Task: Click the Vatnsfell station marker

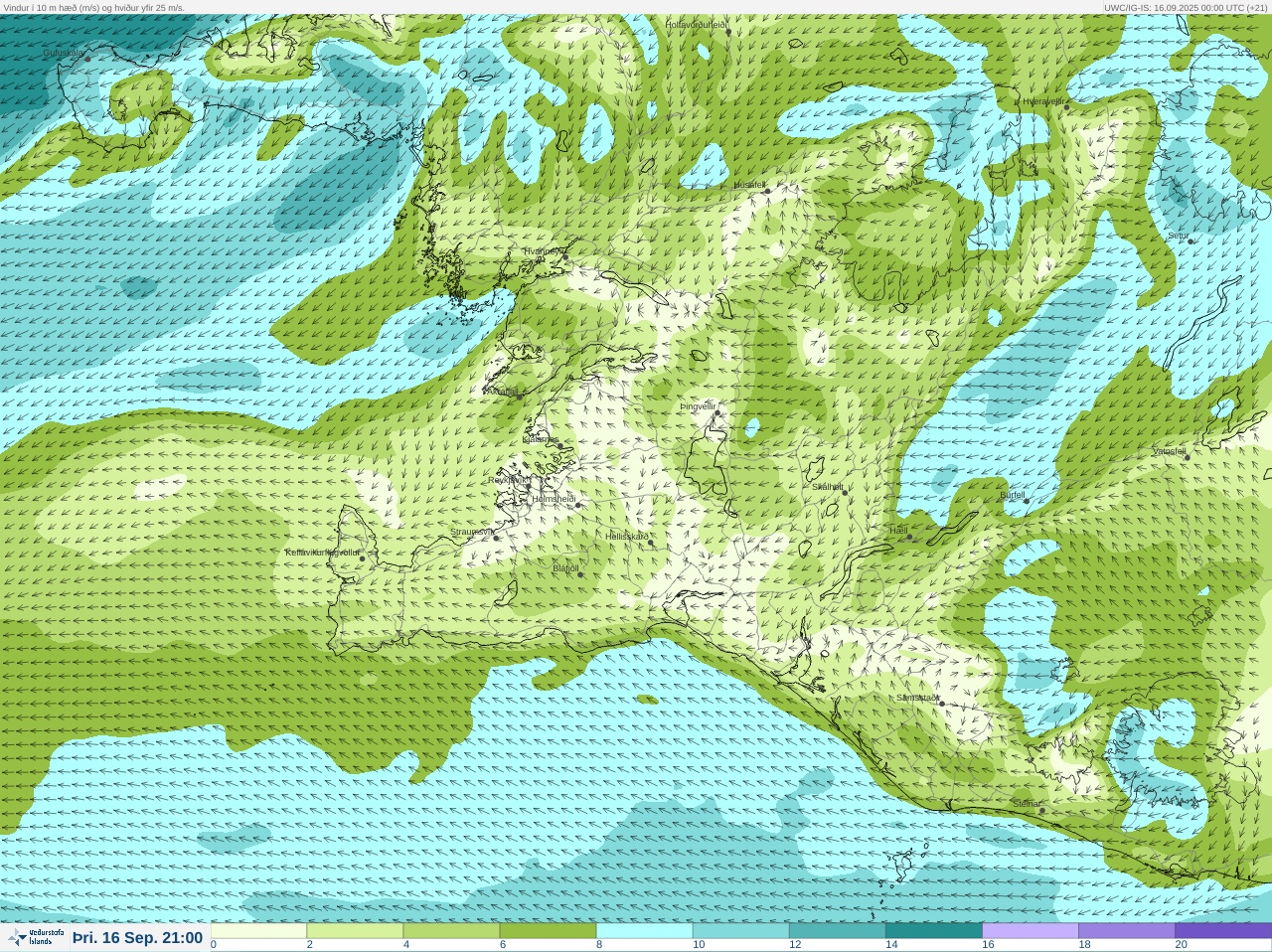Action: (1187, 457)
